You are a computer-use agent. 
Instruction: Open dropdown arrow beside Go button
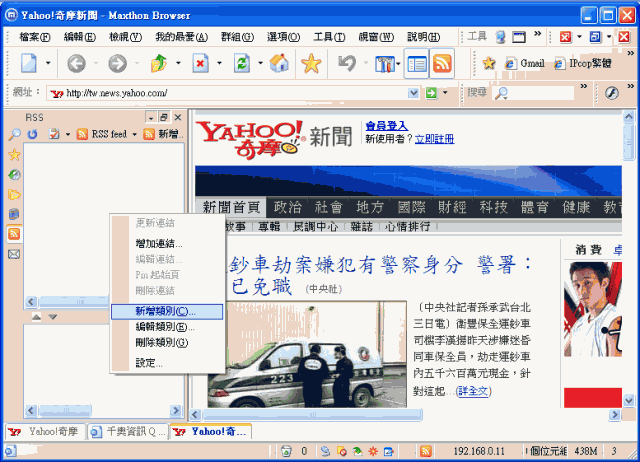[445, 93]
